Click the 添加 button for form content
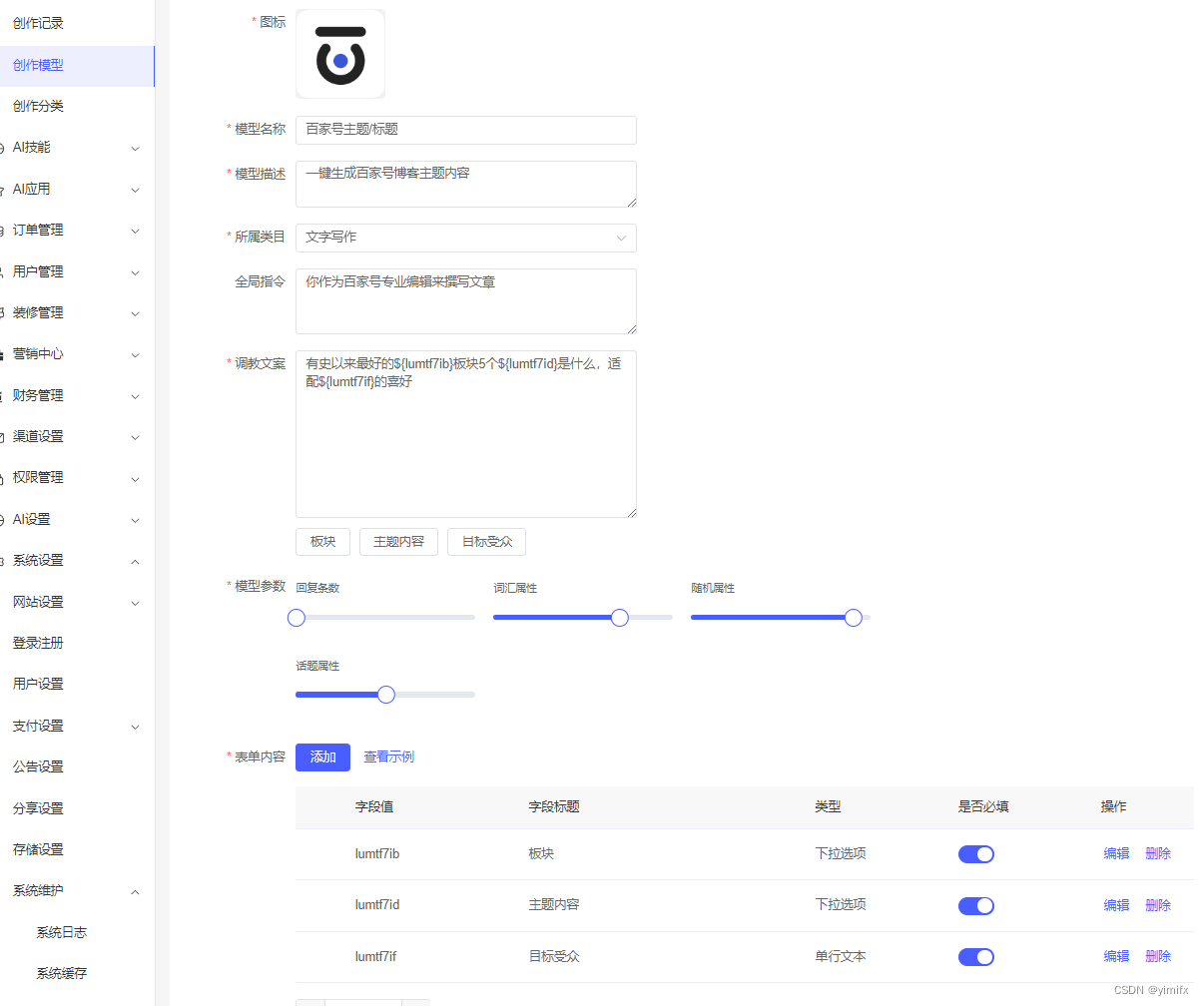Image resolution: width=1204 pixels, height=1006 pixels. (322, 757)
